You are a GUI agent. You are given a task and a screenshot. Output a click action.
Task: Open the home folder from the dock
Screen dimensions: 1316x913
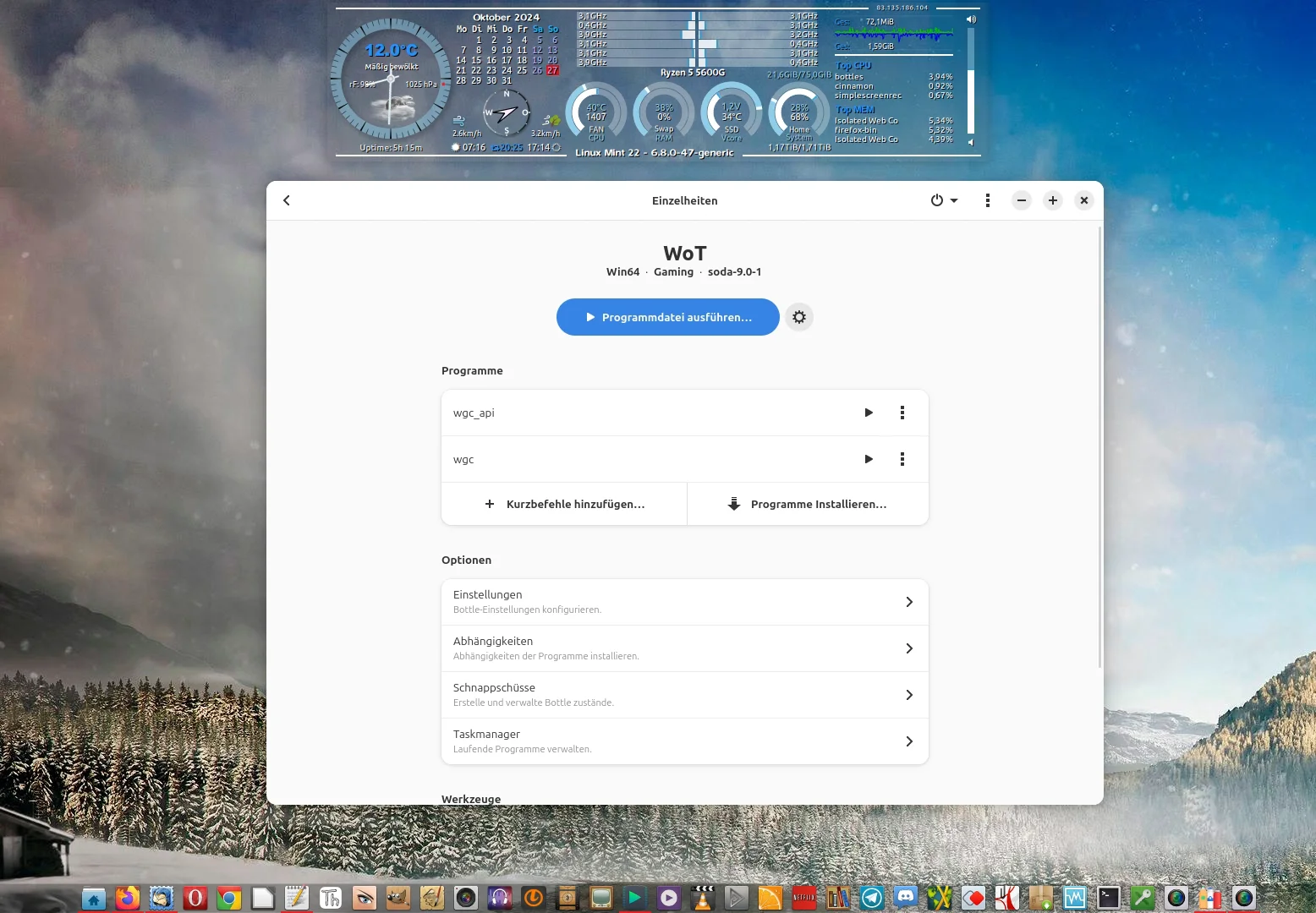pos(94,898)
